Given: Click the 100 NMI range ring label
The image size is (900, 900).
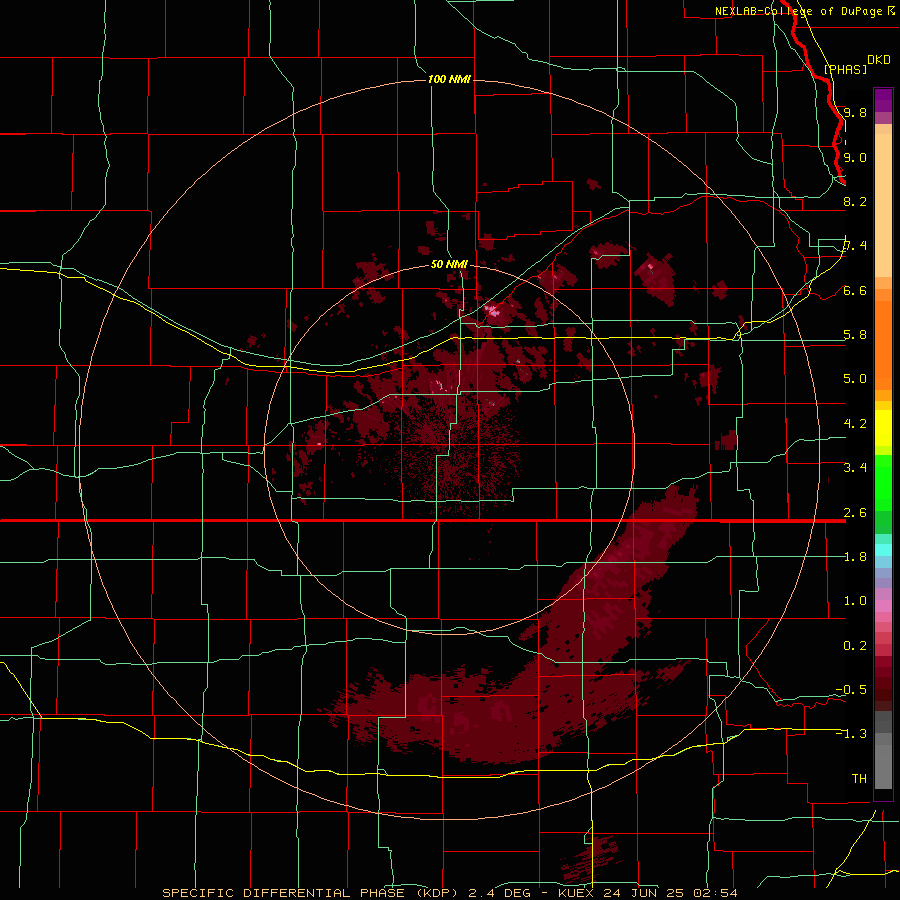Looking at the screenshot, I should 449,79.
